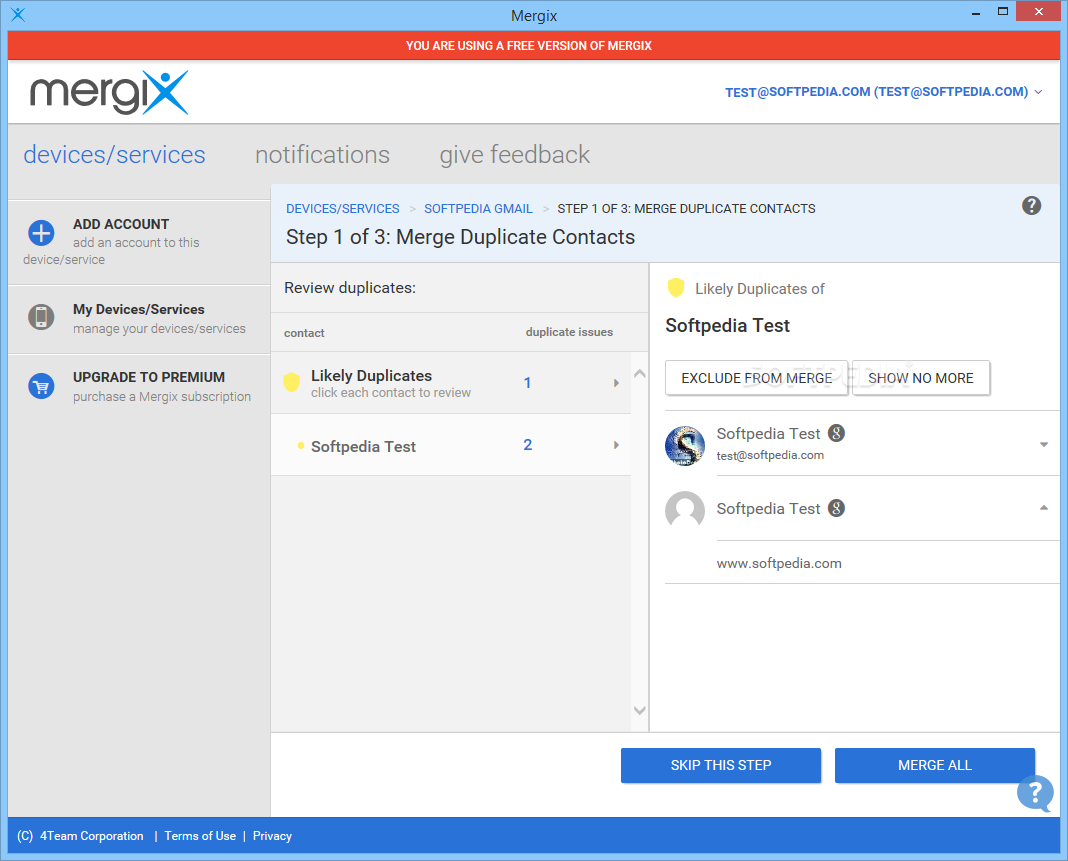The height and width of the screenshot is (861, 1068).
Task: Click the SKIP THIS STEP button
Action: [x=721, y=765]
